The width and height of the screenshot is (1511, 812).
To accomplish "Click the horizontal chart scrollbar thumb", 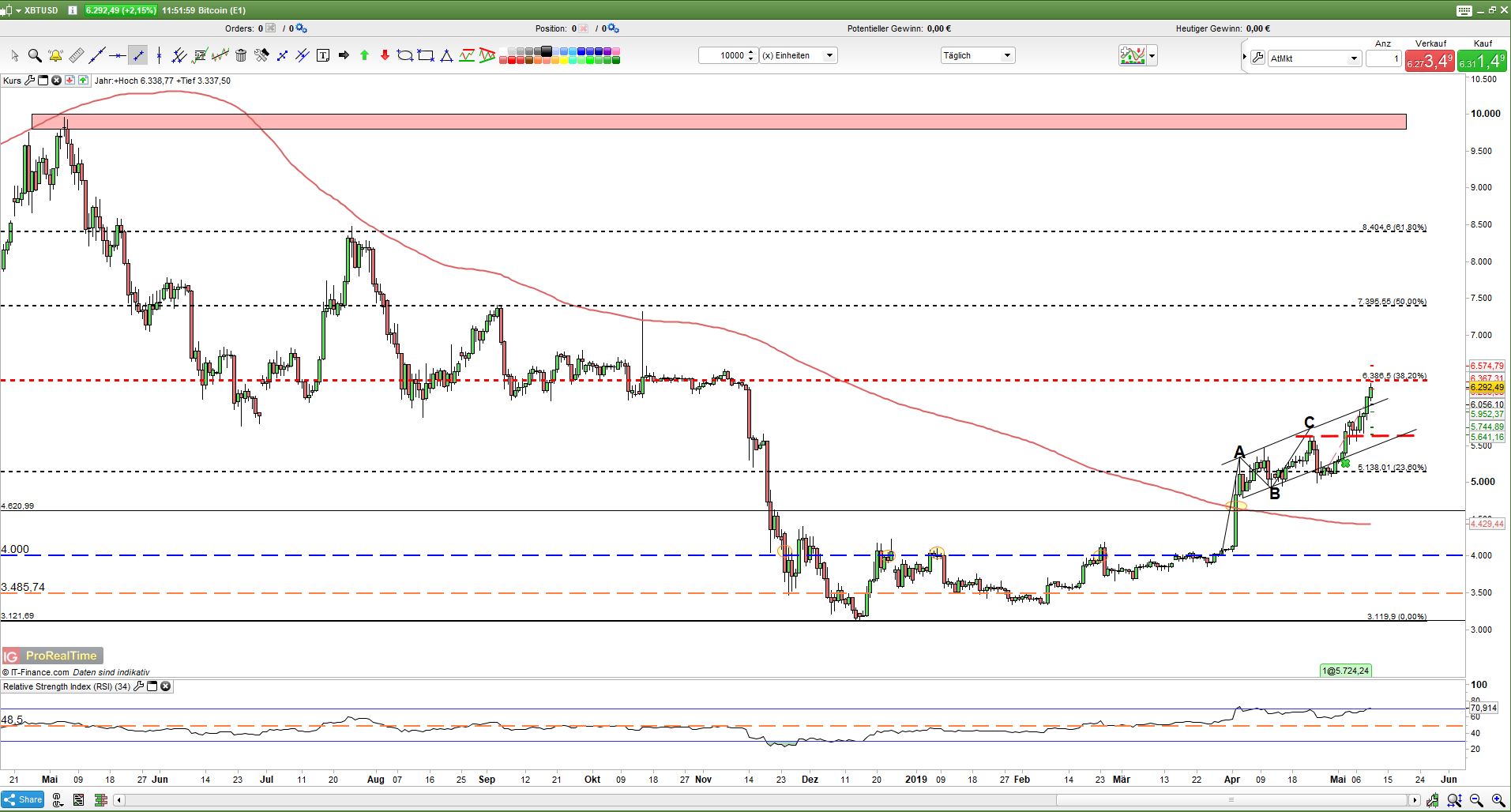I will click(x=1231, y=799).
